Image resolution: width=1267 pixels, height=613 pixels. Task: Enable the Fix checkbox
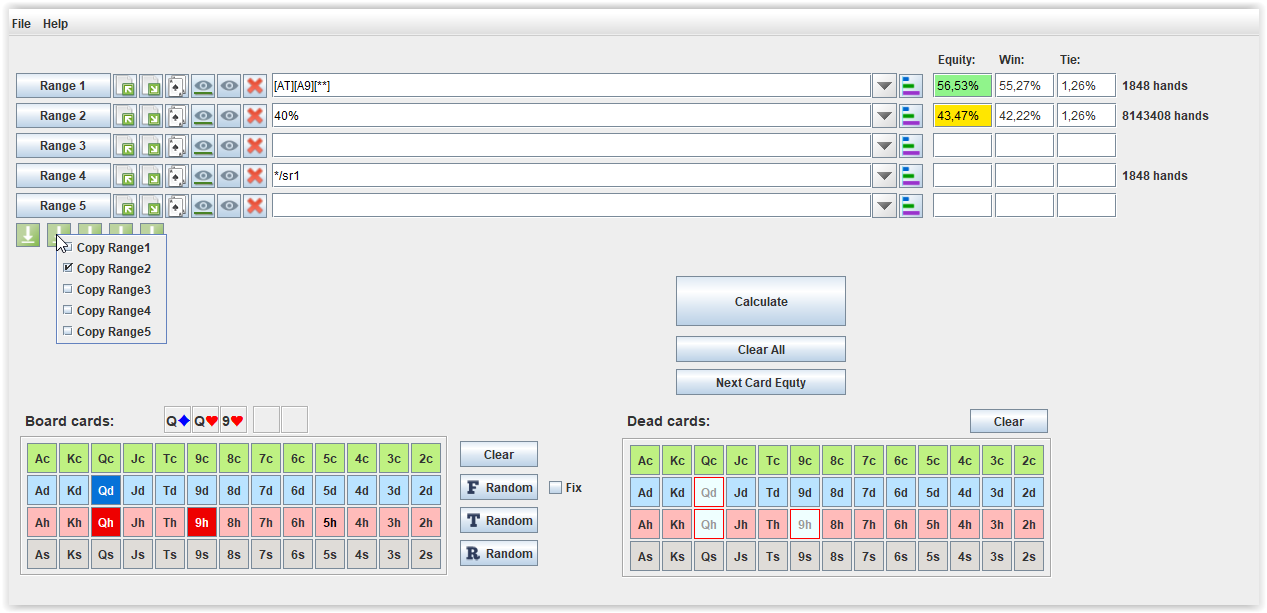(556, 488)
